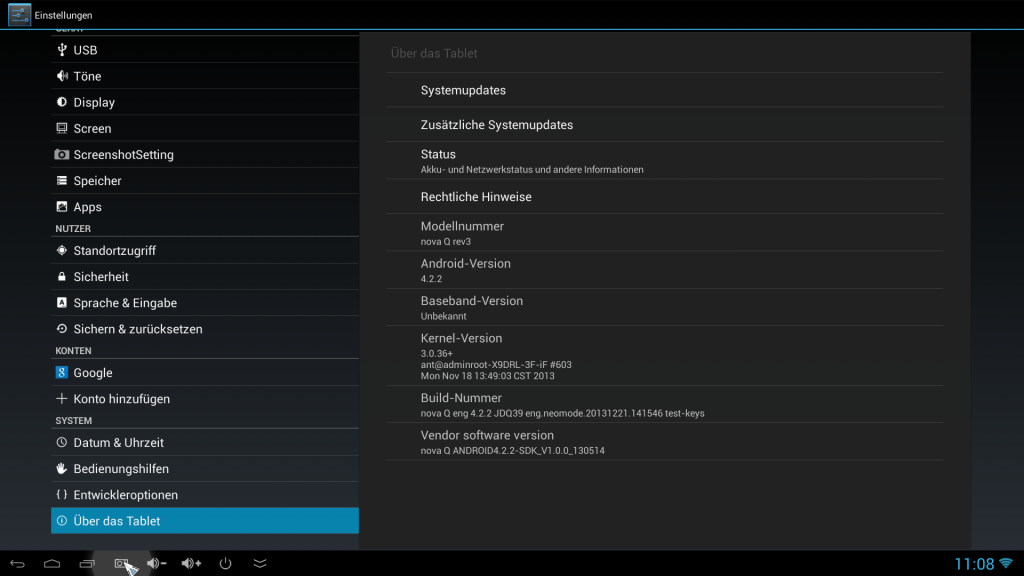This screenshot has width=1024, height=576.
Task: Open the Sprache & Eingabe label
Action: coord(125,302)
